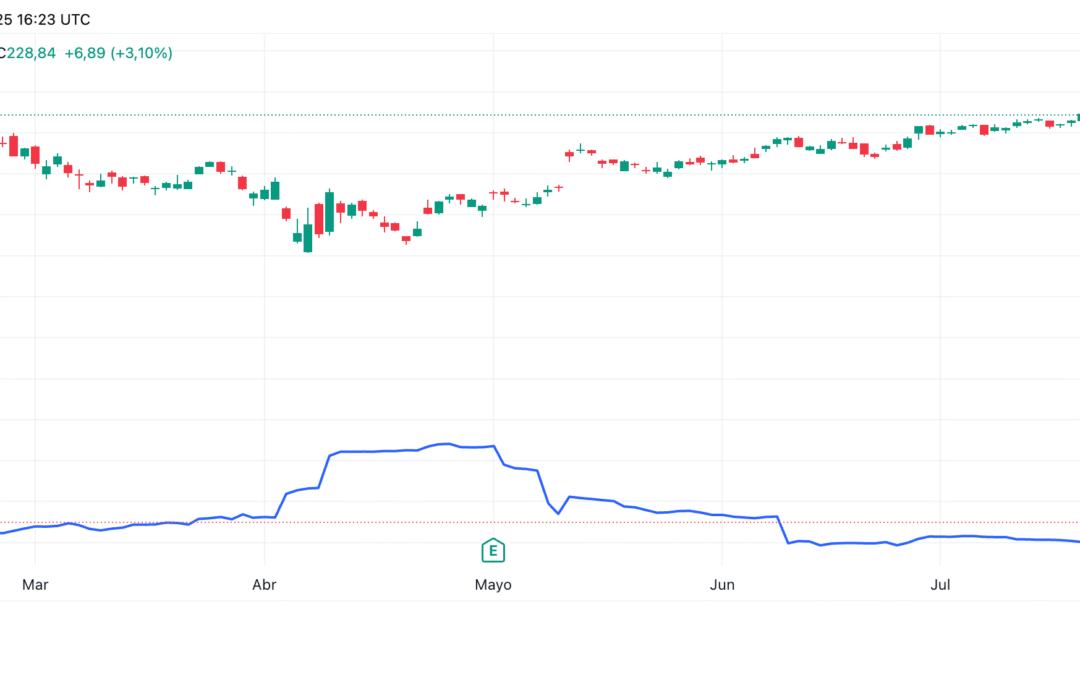This screenshot has width=1080, height=675.
Task: Click the drop in the blue line after Jun
Action: 782,535
